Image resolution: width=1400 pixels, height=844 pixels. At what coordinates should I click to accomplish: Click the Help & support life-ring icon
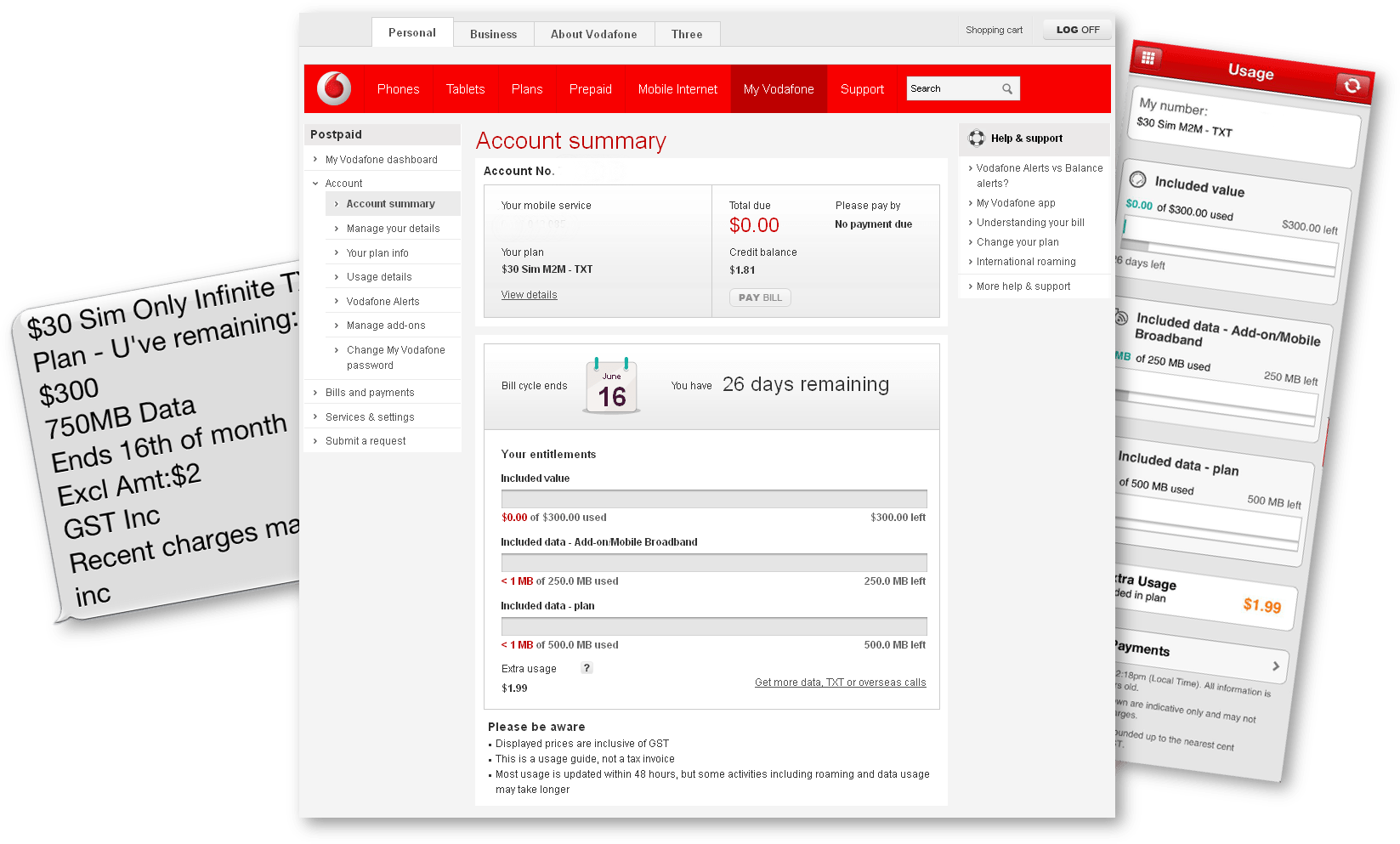click(976, 138)
